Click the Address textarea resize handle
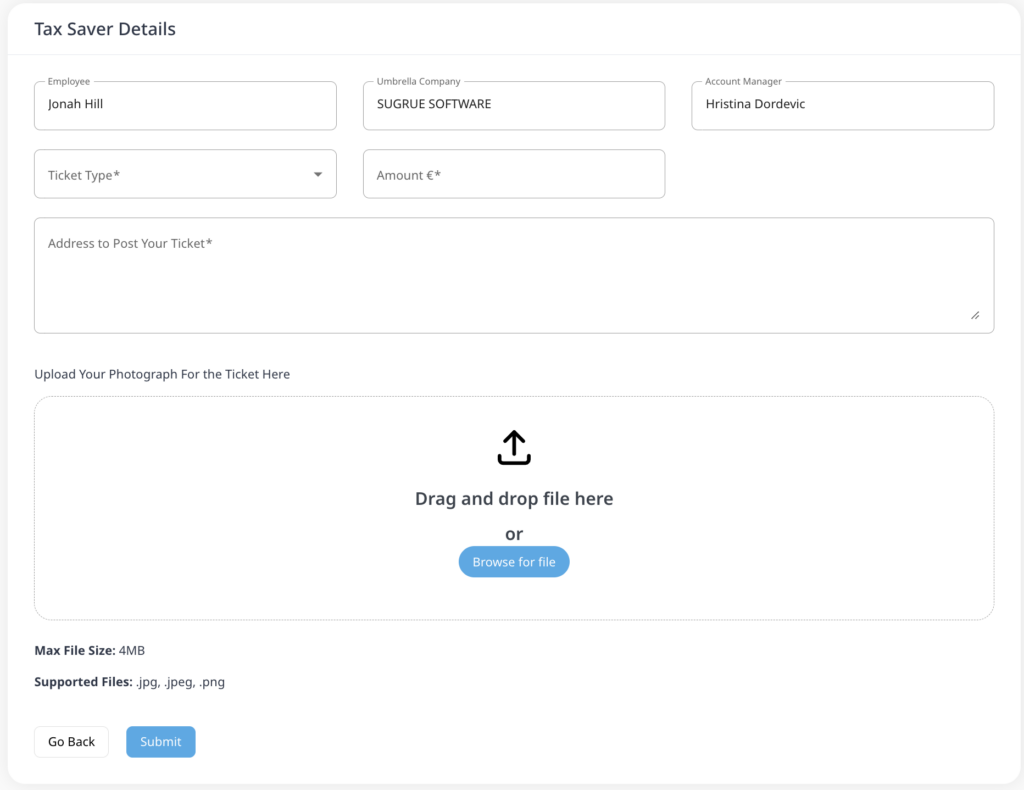 [975, 315]
